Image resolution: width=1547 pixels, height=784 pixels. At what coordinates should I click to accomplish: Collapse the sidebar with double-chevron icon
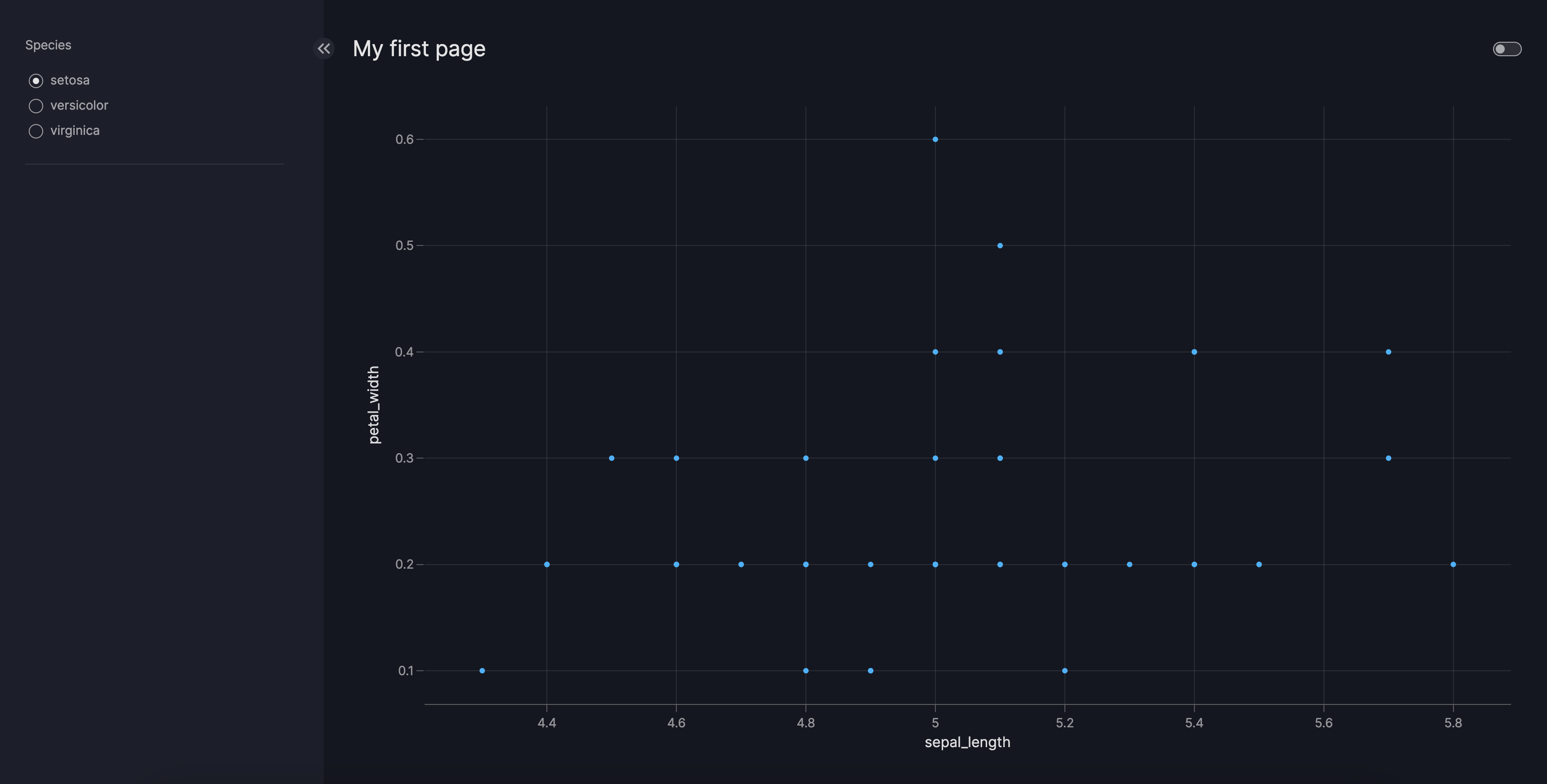click(324, 49)
